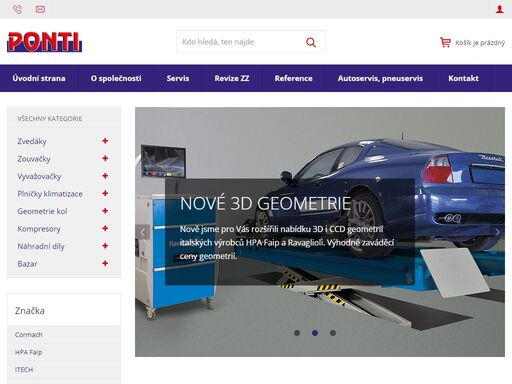Go to next slide arrow
The height and width of the screenshot is (384, 512).
(497, 232)
